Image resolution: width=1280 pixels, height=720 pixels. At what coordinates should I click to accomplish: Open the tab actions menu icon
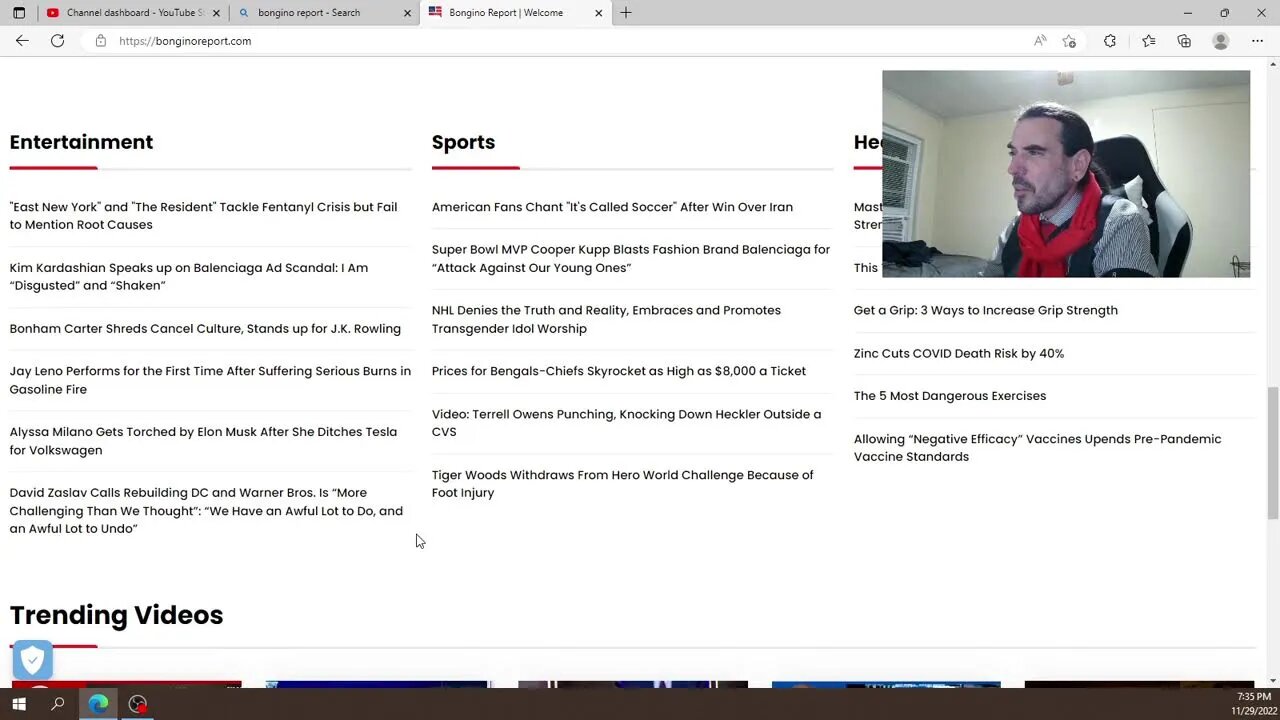tap(19, 13)
